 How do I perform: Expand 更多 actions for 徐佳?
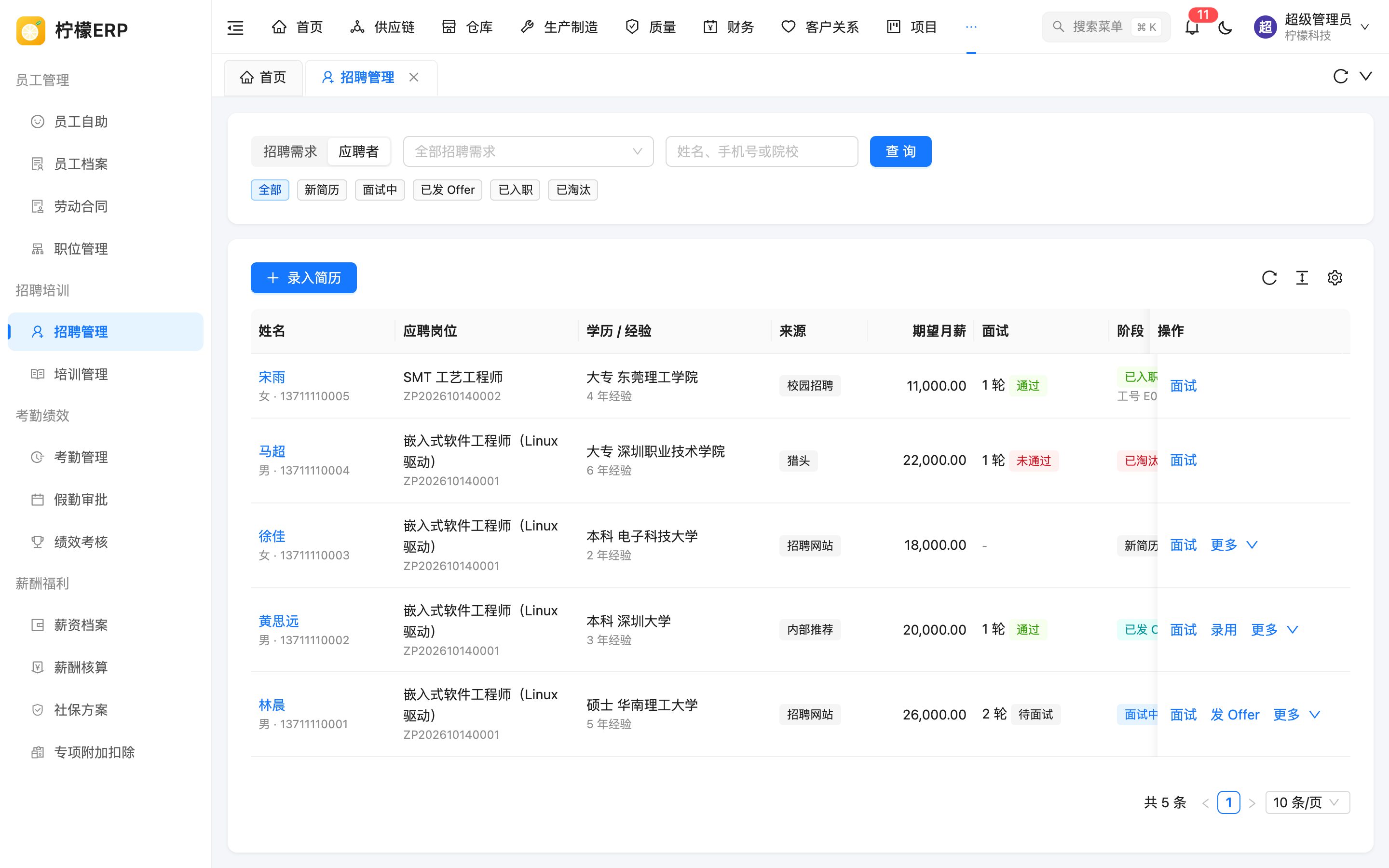click(x=1234, y=545)
